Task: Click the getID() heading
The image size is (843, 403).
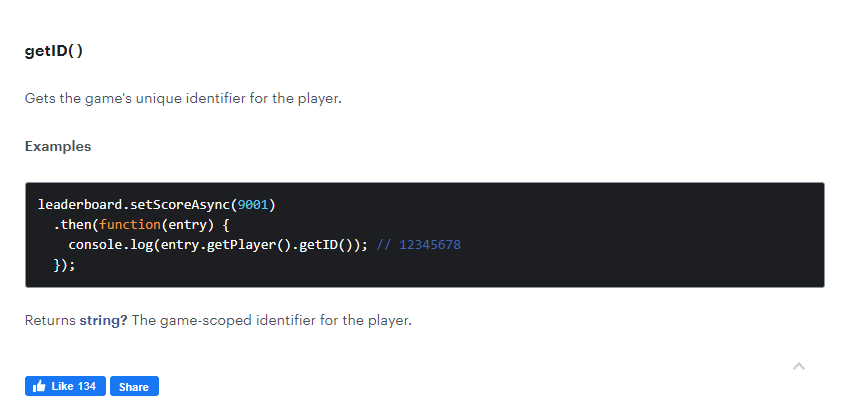Action: (x=54, y=51)
